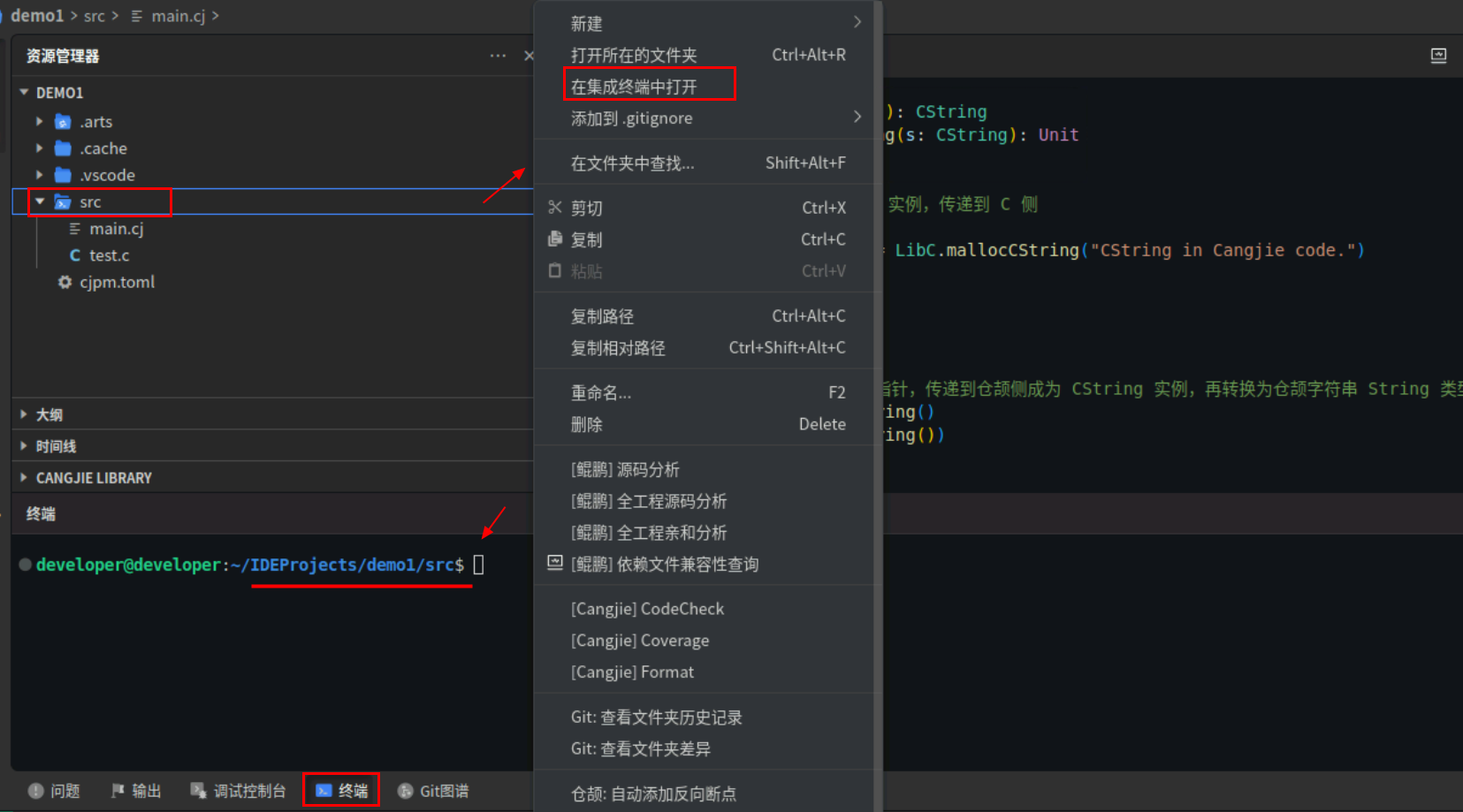
Task: Choose 重命名 from context menu
Action: pyautogui.click(x=704, y=392)
